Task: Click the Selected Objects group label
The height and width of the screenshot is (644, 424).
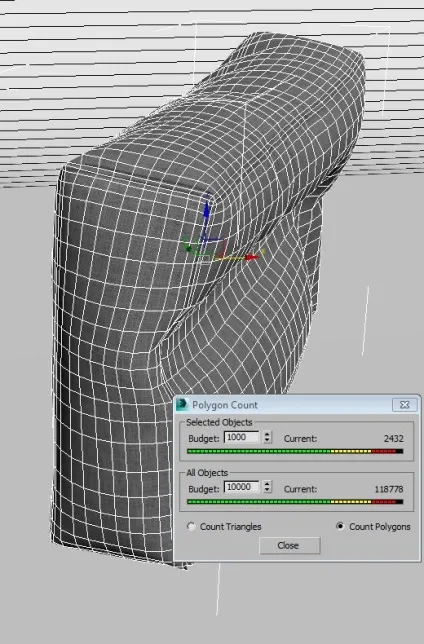Action: pos(219,422)
